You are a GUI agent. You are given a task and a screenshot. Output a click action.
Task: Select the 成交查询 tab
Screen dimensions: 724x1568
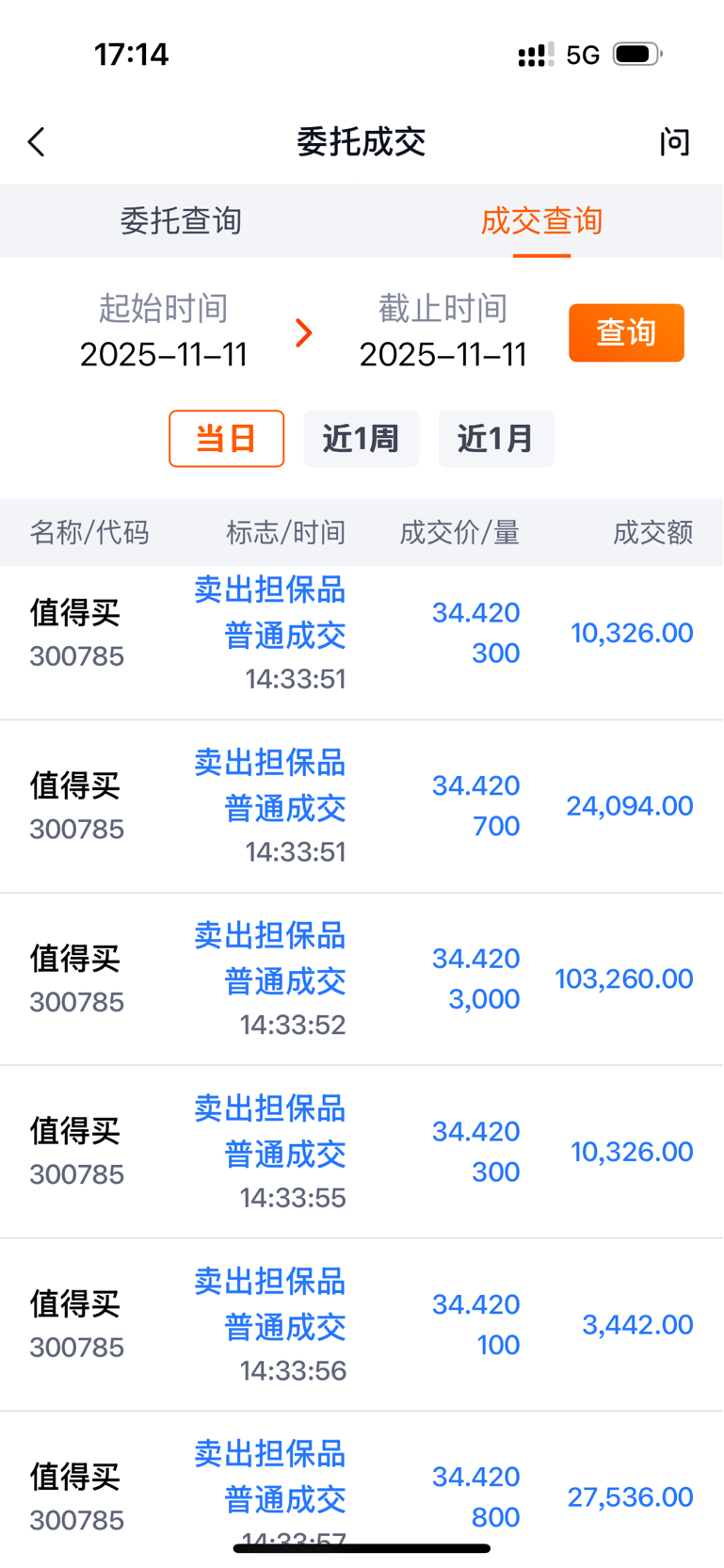[542, 221]
